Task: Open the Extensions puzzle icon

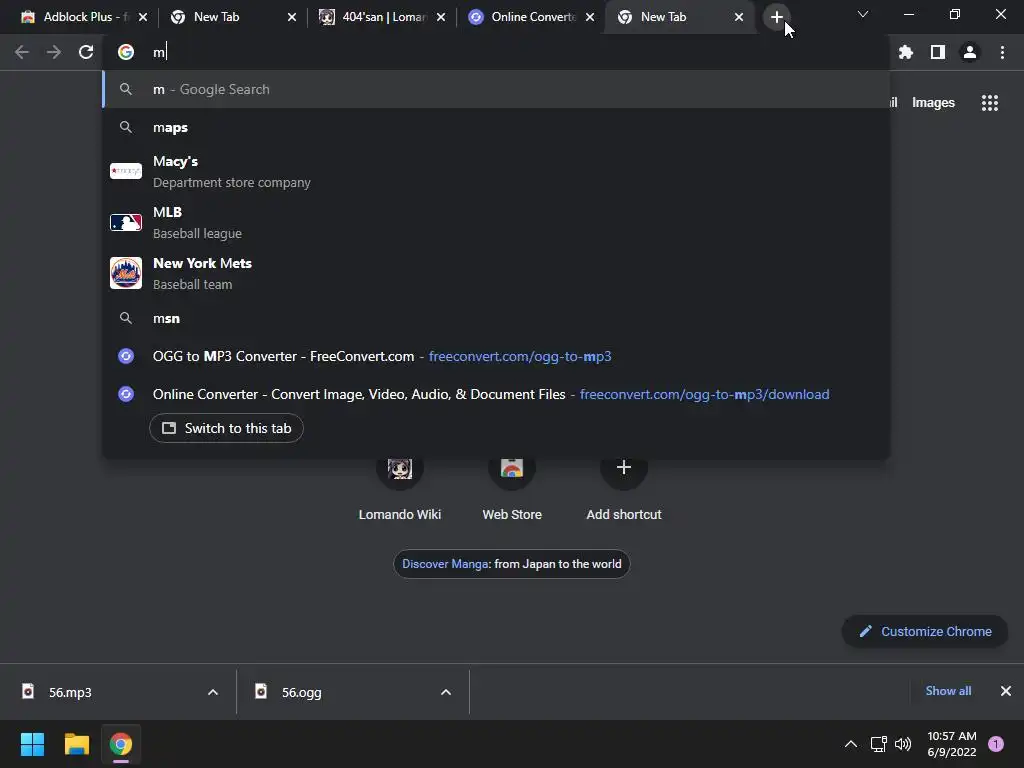Action: click(906, 52)
